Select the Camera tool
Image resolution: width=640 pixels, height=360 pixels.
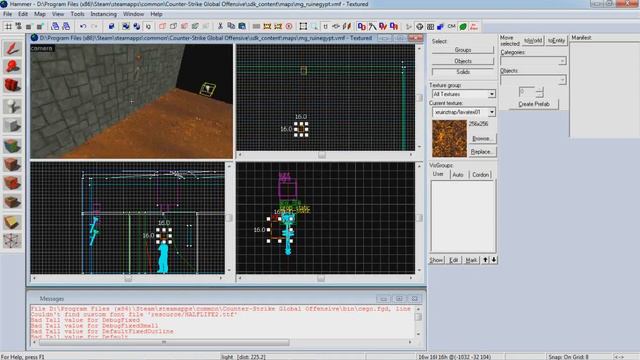(x=12, y=86)
